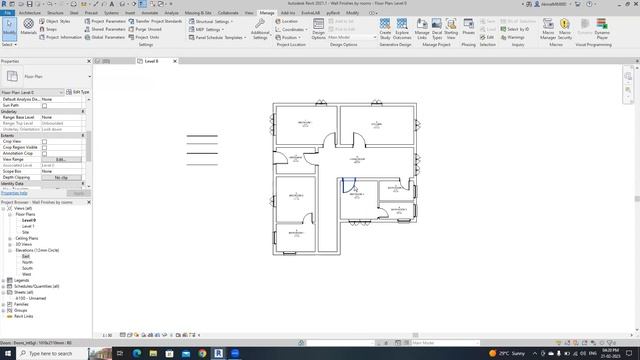Open the Collaborate ribbon tab
640x360 pixels.
pos(228,13)
